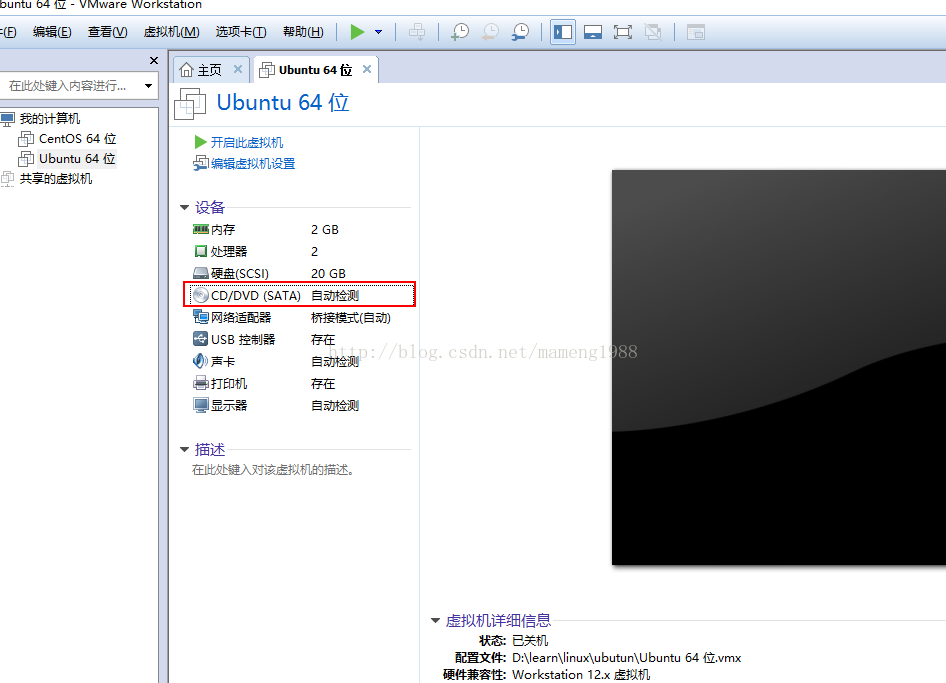Screen dimensions: 946x683
Task: Open the 查看(V) menu
Action: (x=107, y=32)
